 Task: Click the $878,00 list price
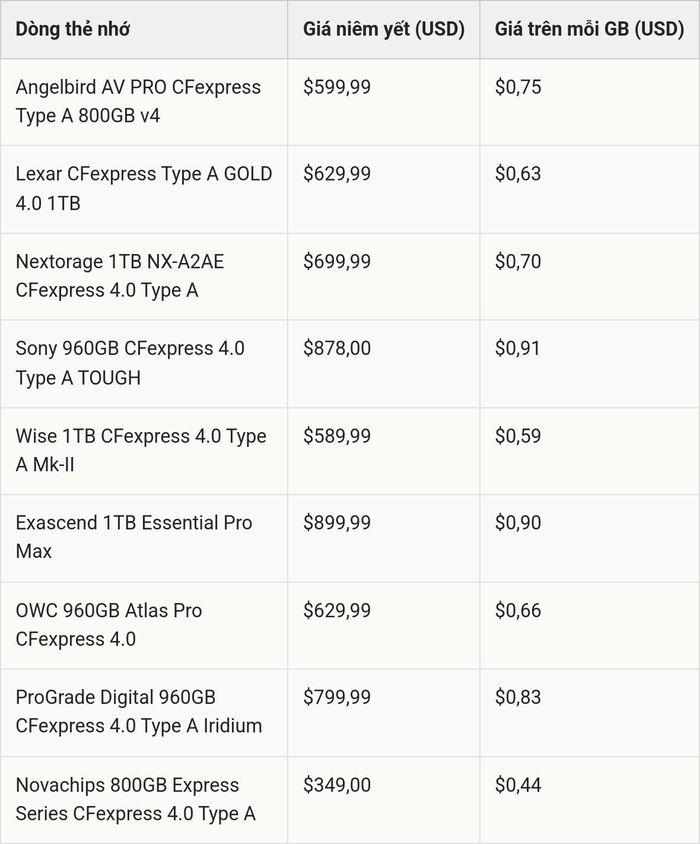337,348
